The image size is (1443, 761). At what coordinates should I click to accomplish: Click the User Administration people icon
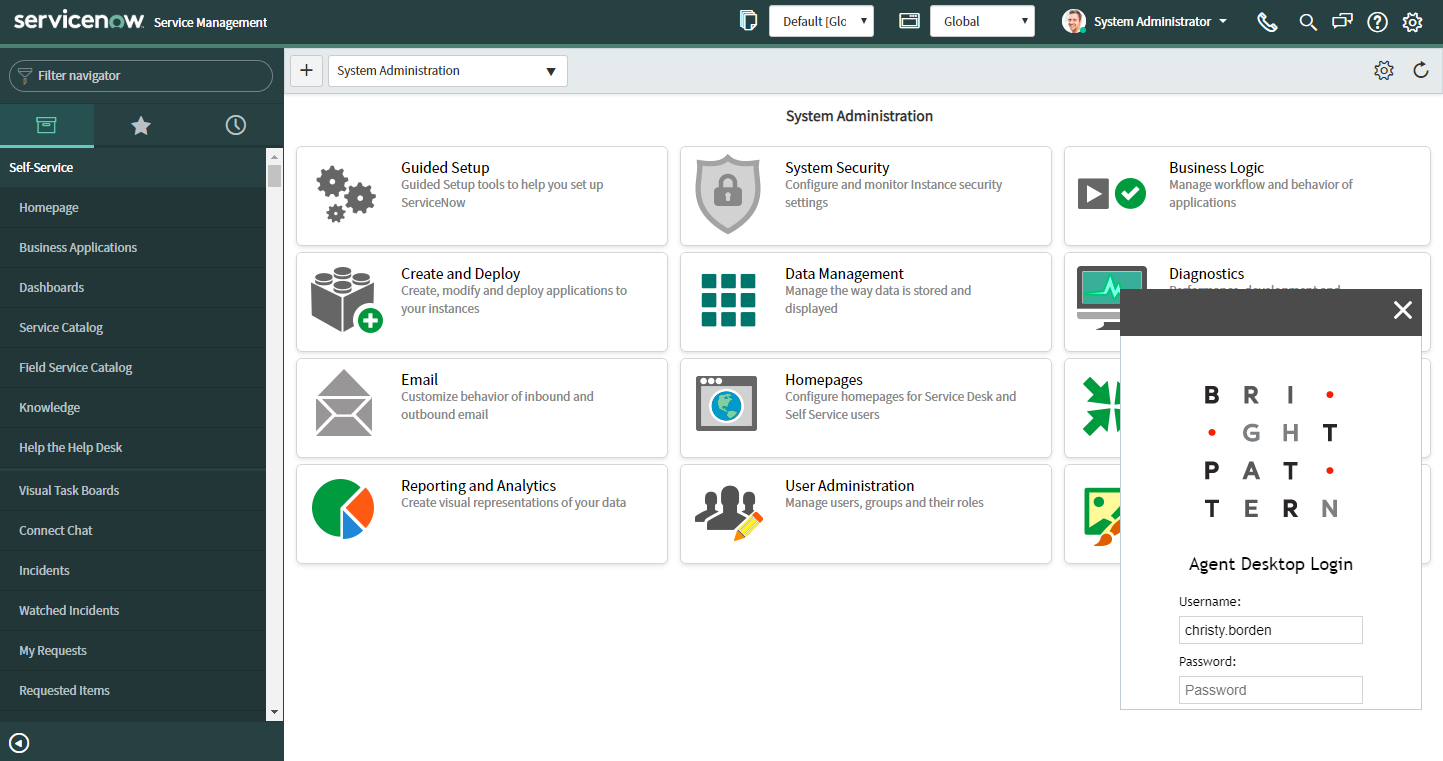[729, 513]
